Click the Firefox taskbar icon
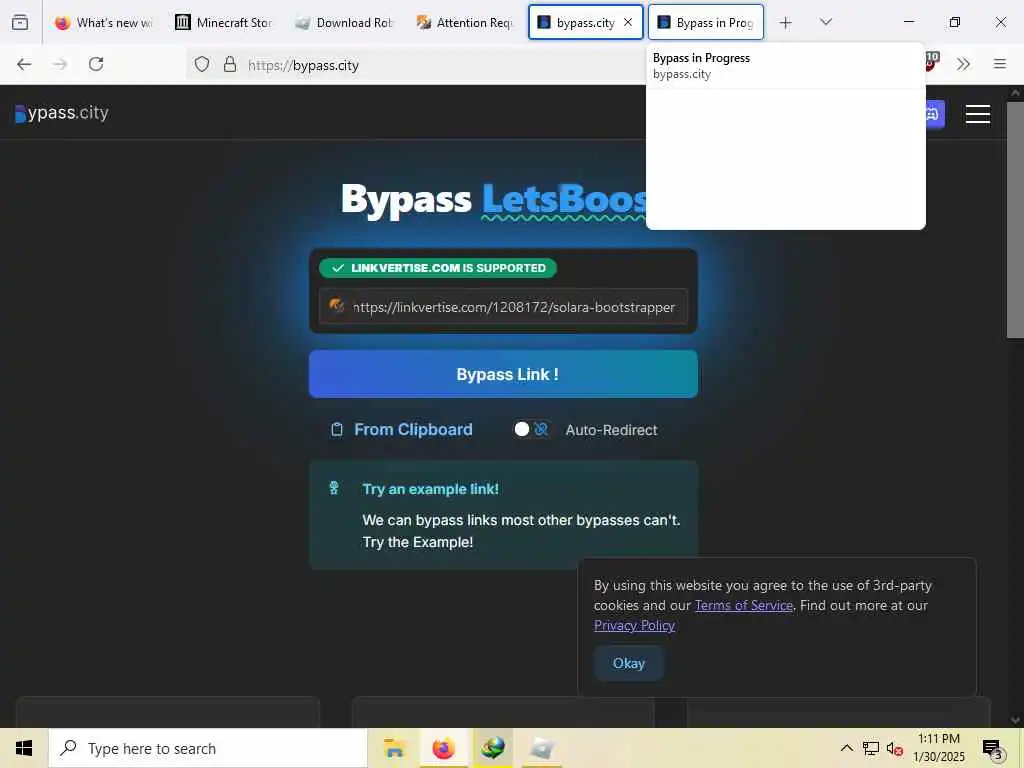This screenshot has height=768, width=1024. 443,748
